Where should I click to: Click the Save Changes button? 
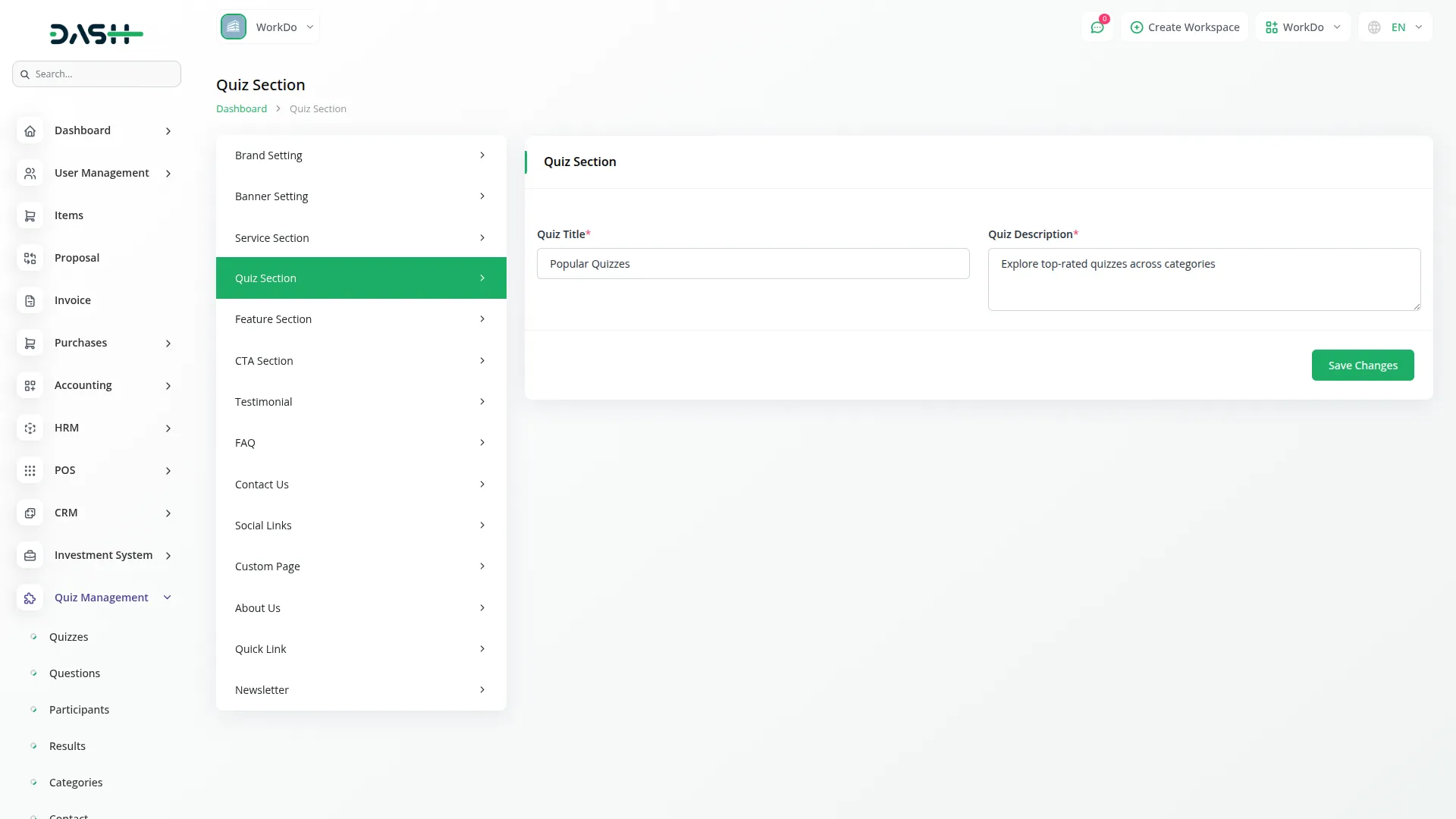pyautogui.click(x=1362, y=366)
